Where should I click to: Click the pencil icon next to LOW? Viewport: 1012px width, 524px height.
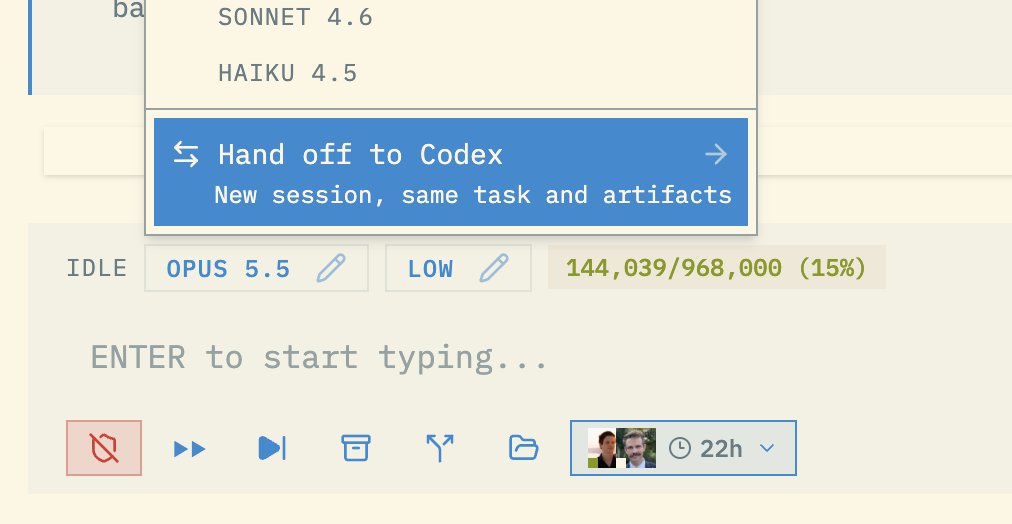point(494,268)
